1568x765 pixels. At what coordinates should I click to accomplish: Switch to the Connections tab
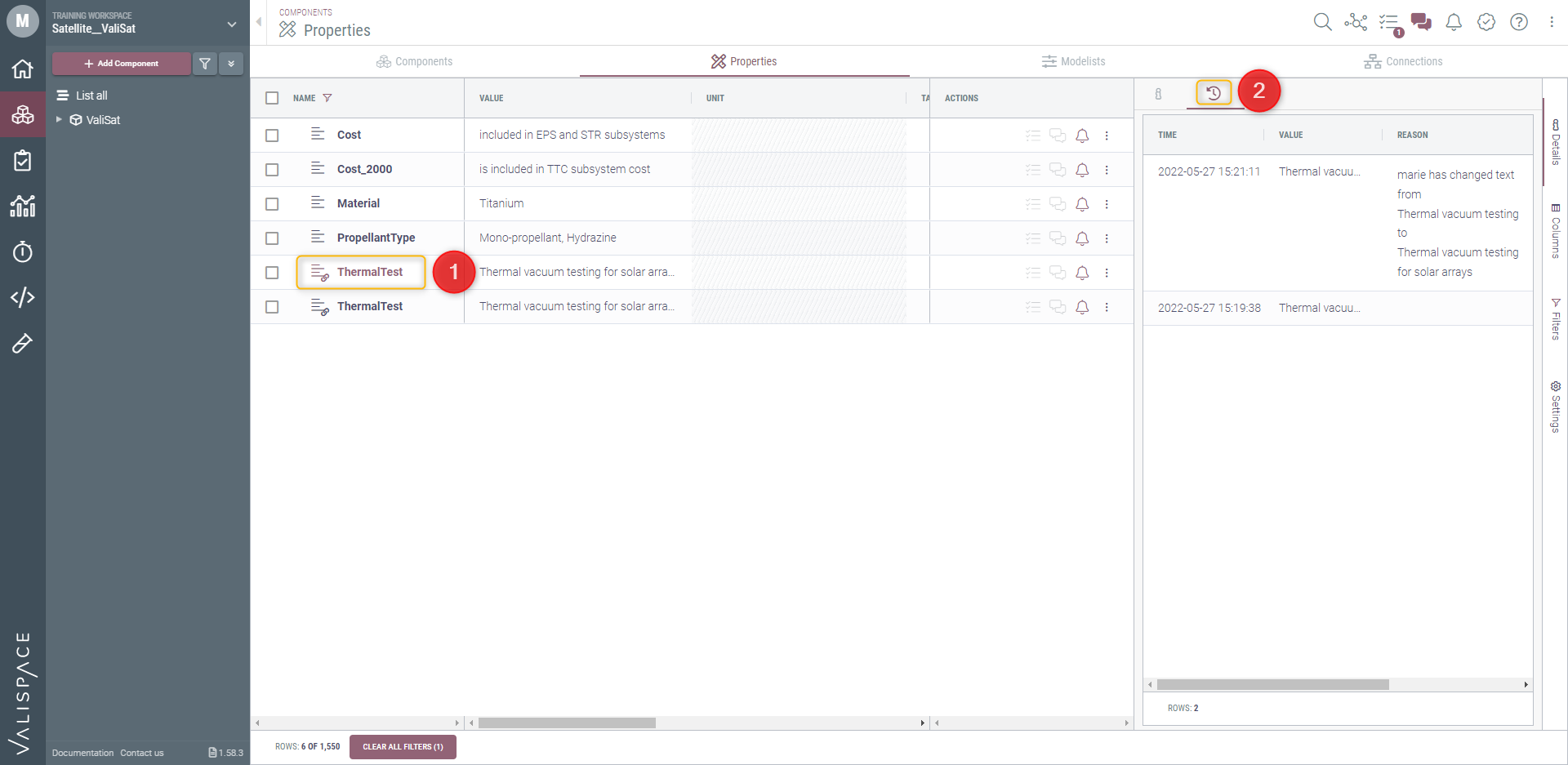(1403, 61)
